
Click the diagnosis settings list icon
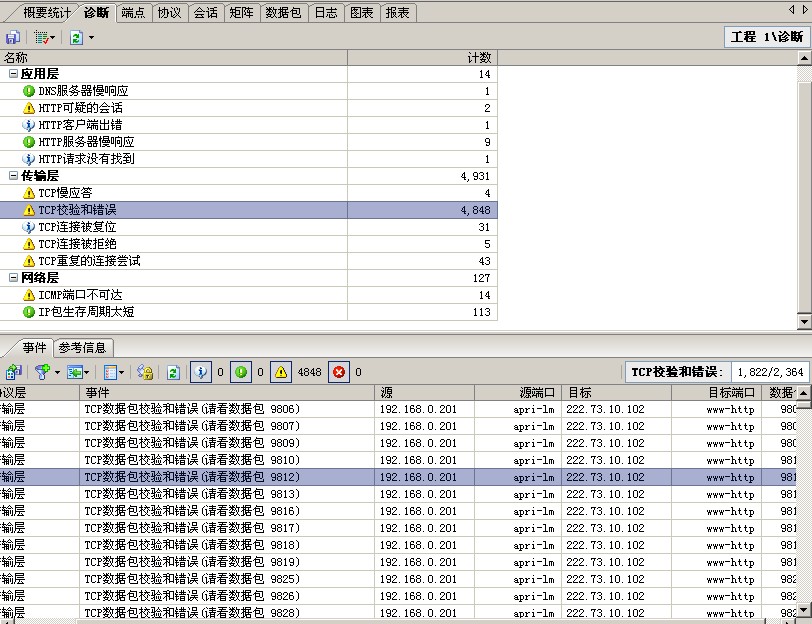tap(41, 37)
